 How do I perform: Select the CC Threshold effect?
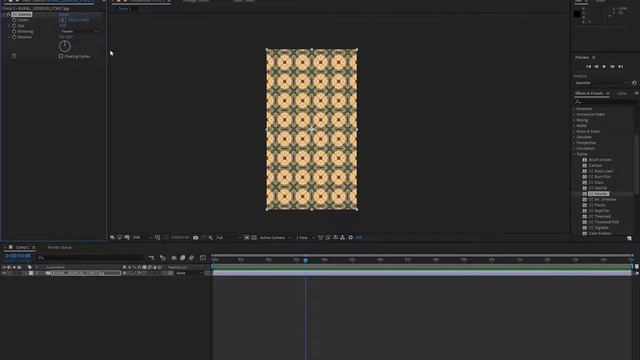600,216
